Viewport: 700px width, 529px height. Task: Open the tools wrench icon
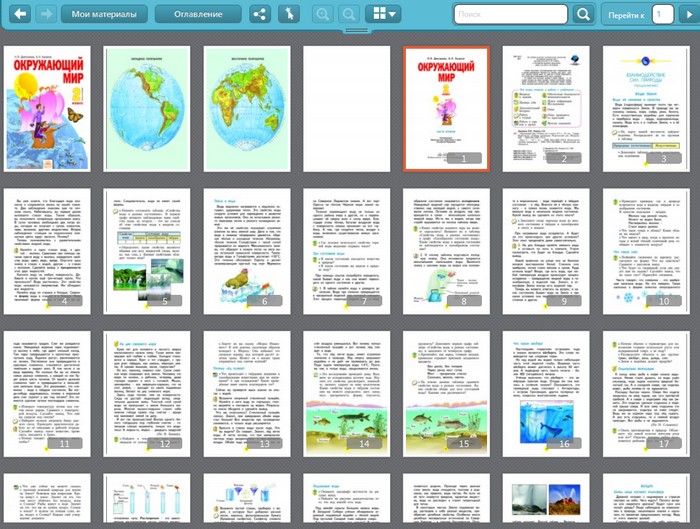[287, 14]
